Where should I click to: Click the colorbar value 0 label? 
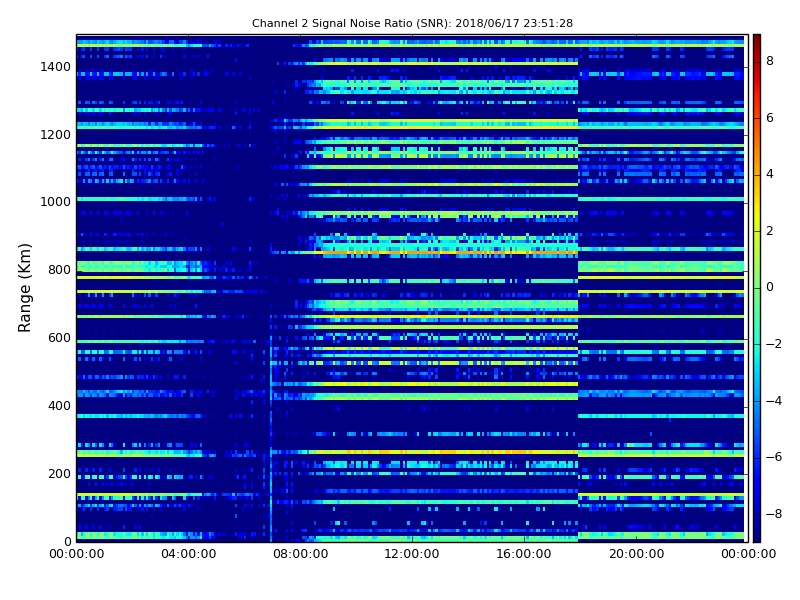pos(770,287)
